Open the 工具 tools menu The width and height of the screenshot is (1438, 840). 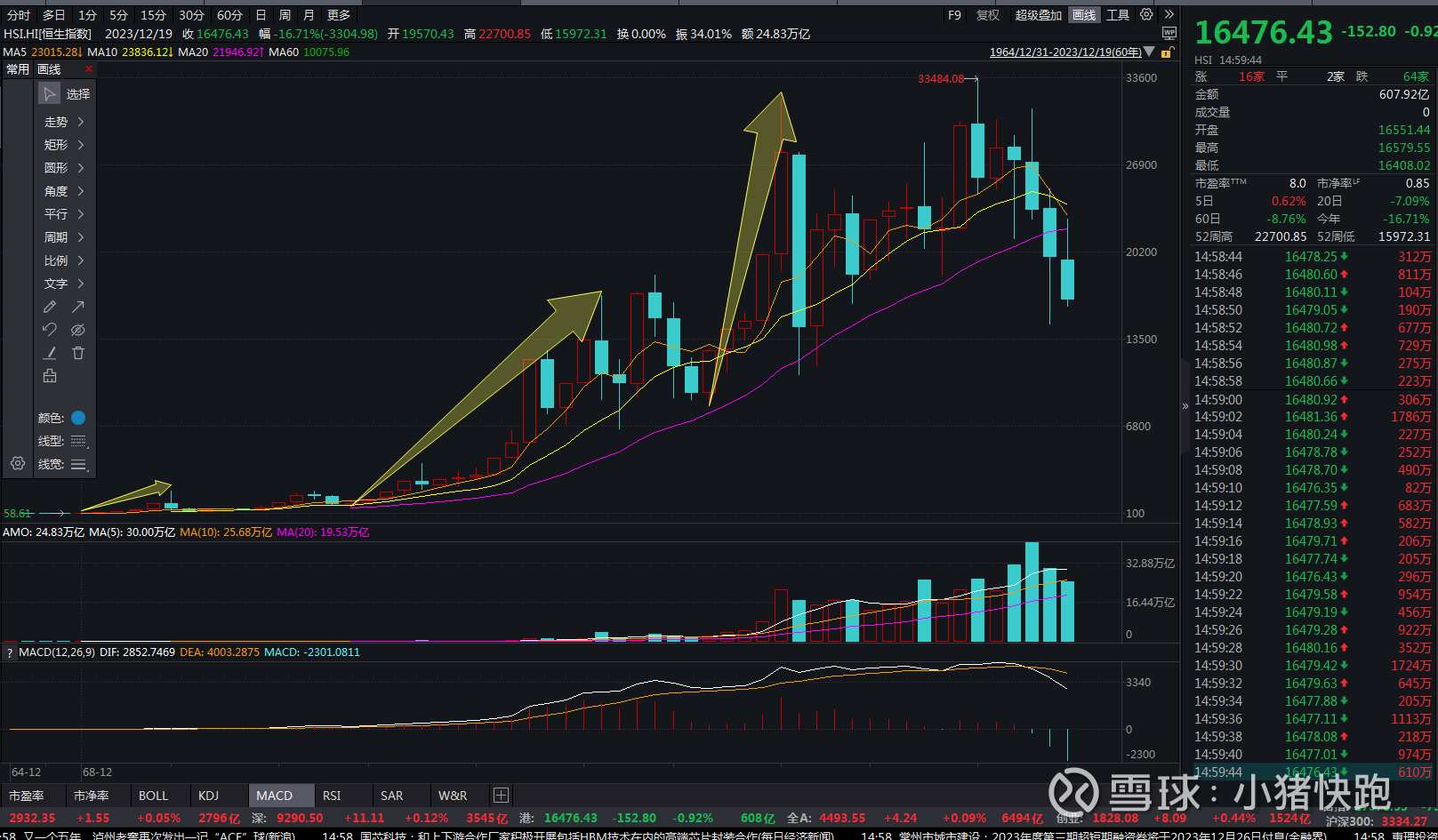coord(1118,15)
